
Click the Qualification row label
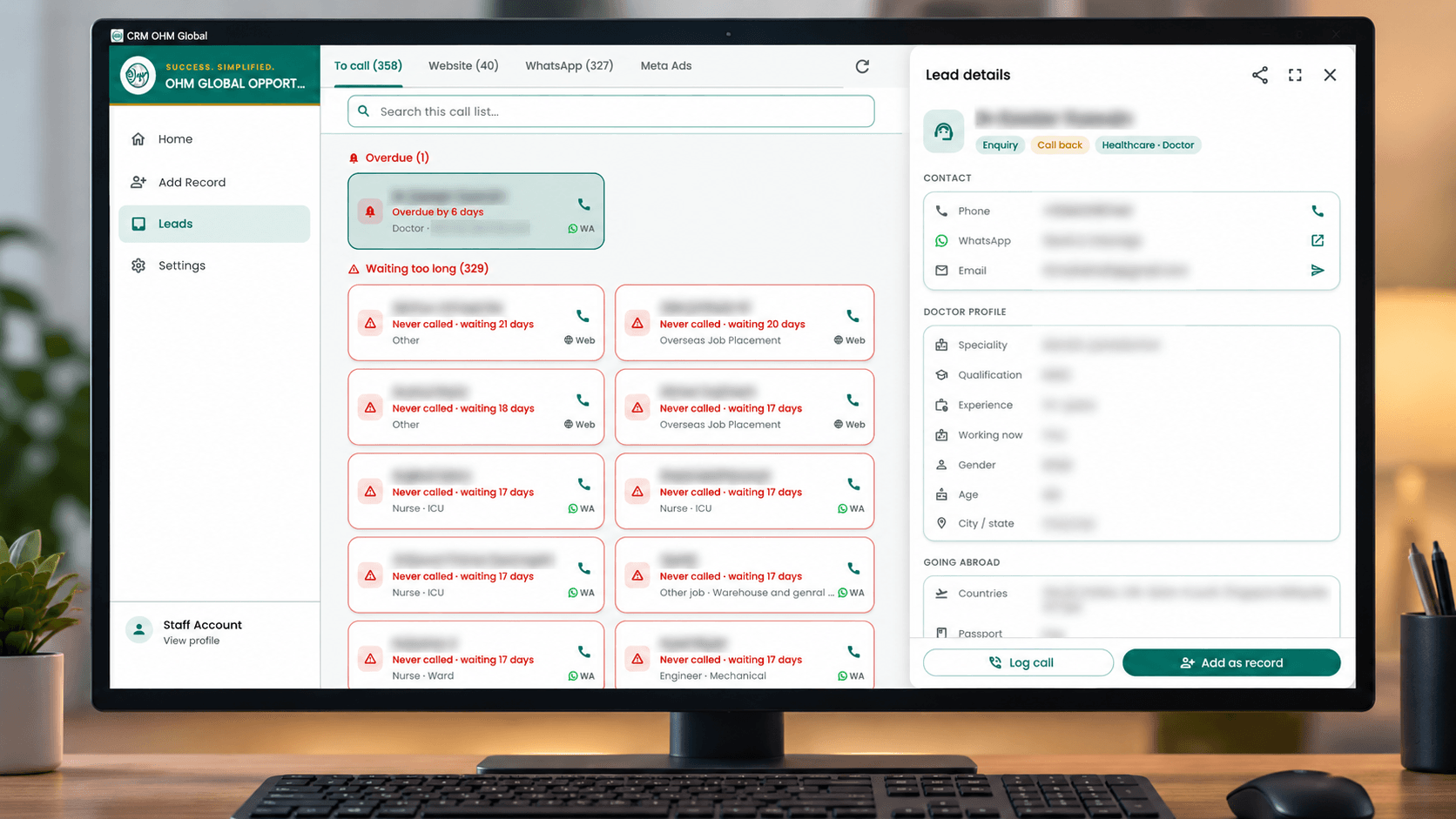pos(990,375)
